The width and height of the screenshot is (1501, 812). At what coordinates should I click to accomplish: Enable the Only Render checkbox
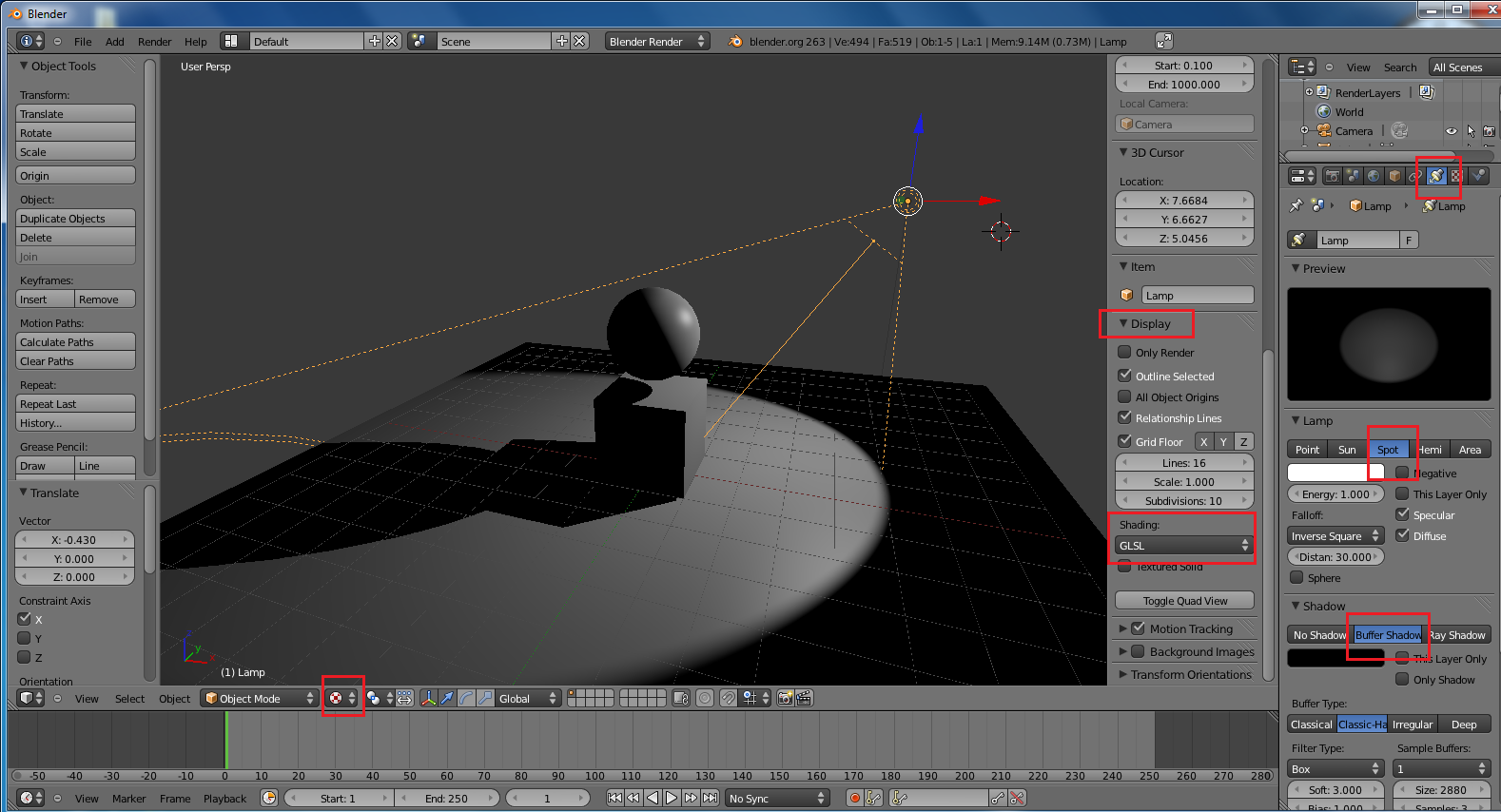(1124, 352)
